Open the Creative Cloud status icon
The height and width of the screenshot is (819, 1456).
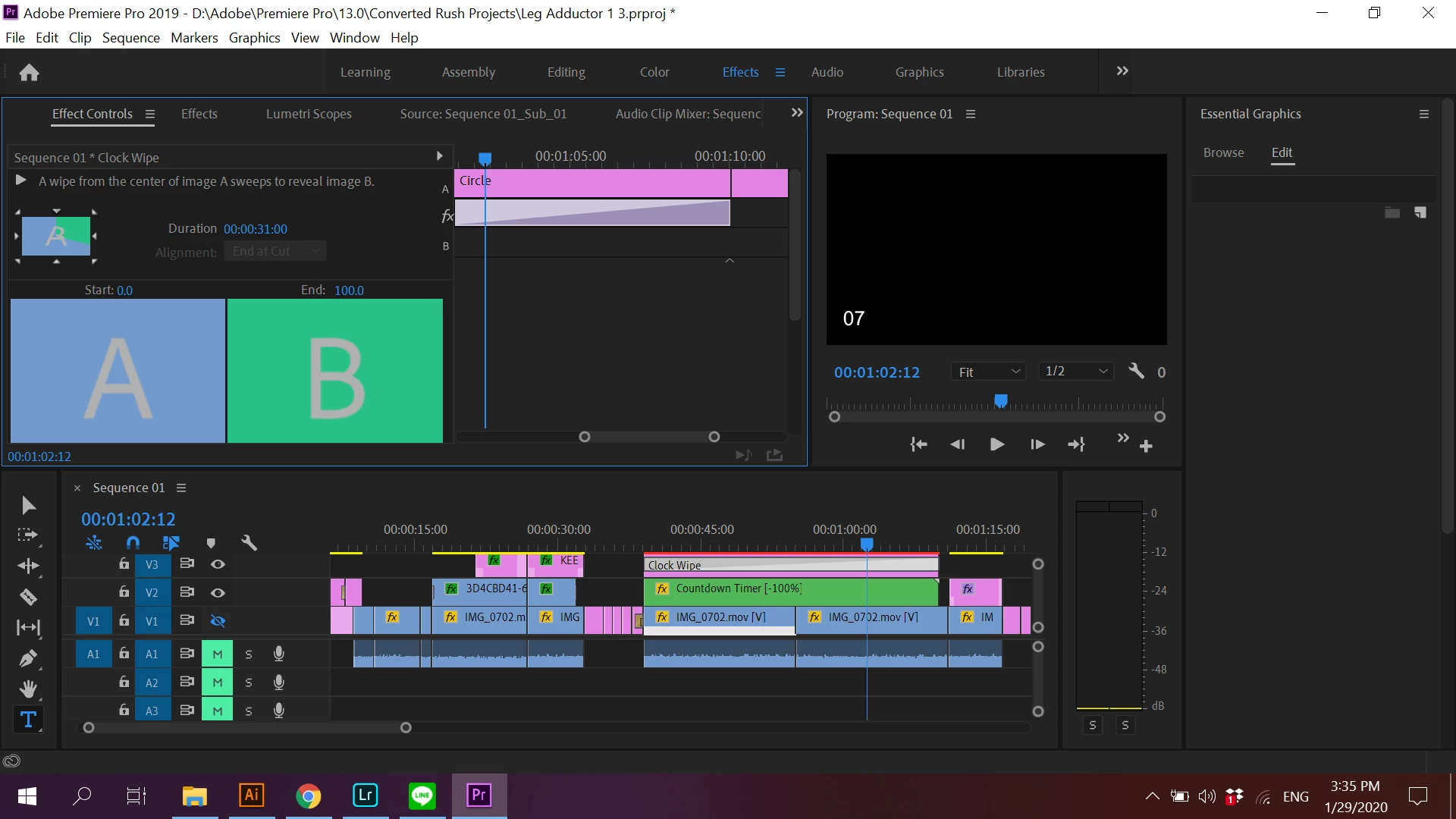tap(11, 761)
